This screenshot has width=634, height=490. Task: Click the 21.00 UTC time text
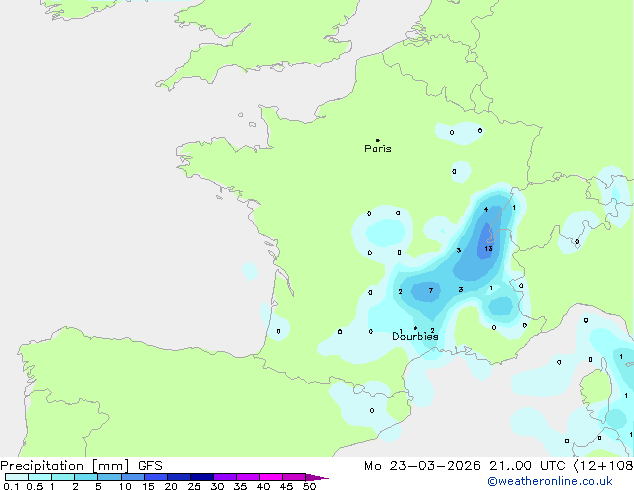click(x=527, y=466)
